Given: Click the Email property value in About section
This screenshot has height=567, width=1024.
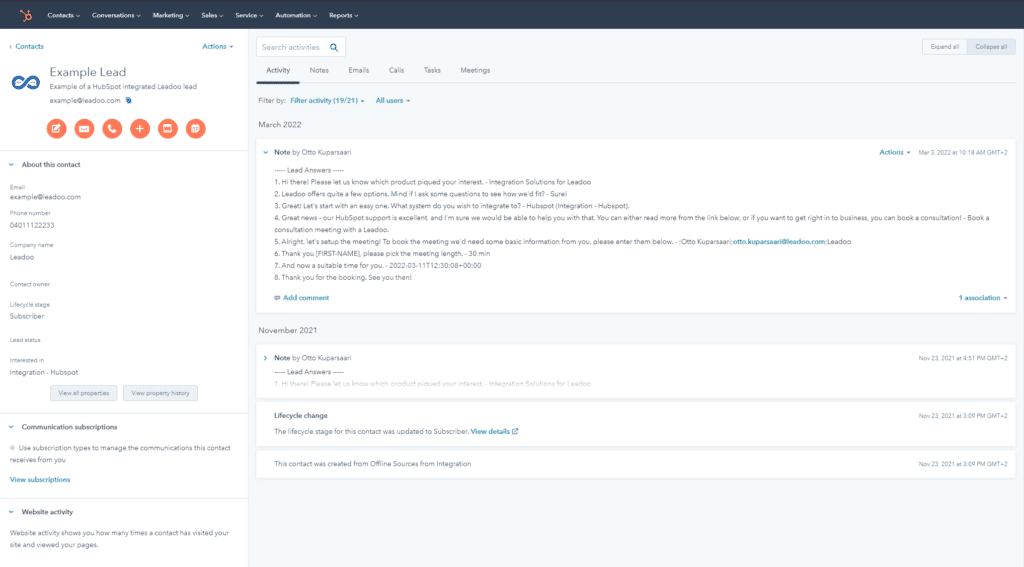Looking at the screenshot, I should 45,197.
